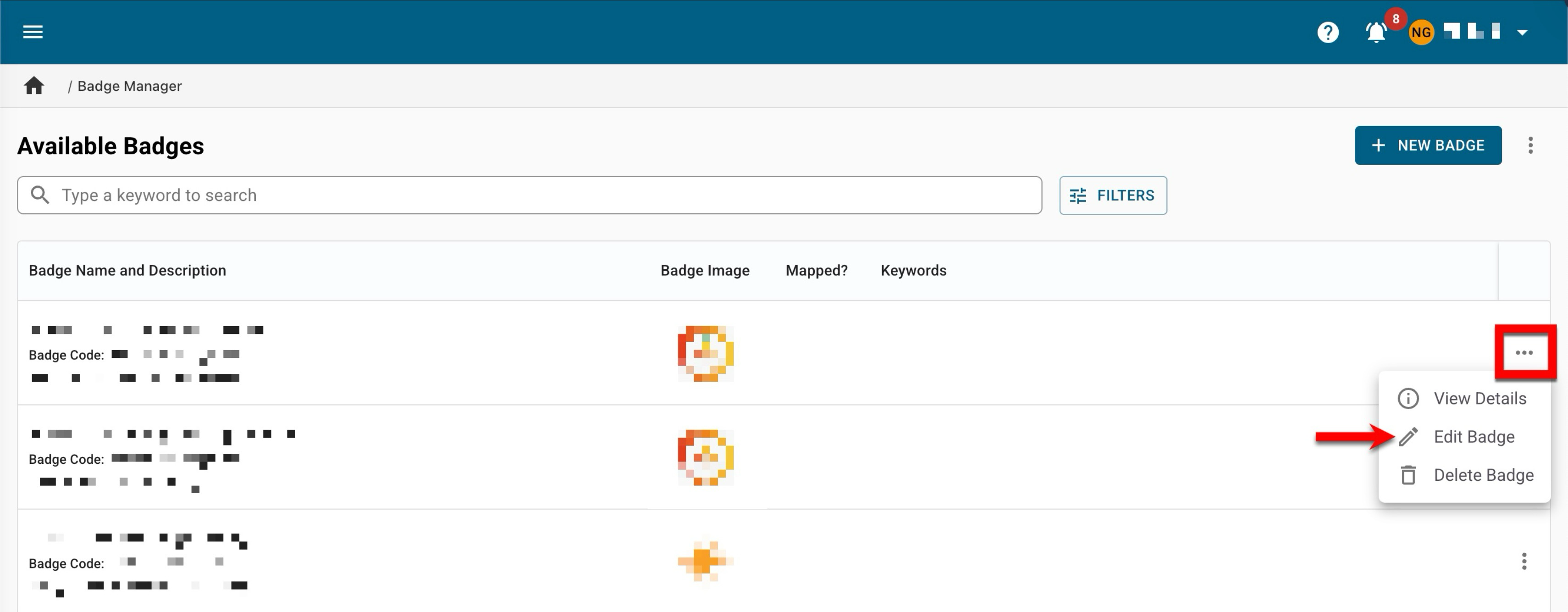Open the notifications bell
The height and width of the screenshot is (612, 1568).
[x=1375, y=32]
